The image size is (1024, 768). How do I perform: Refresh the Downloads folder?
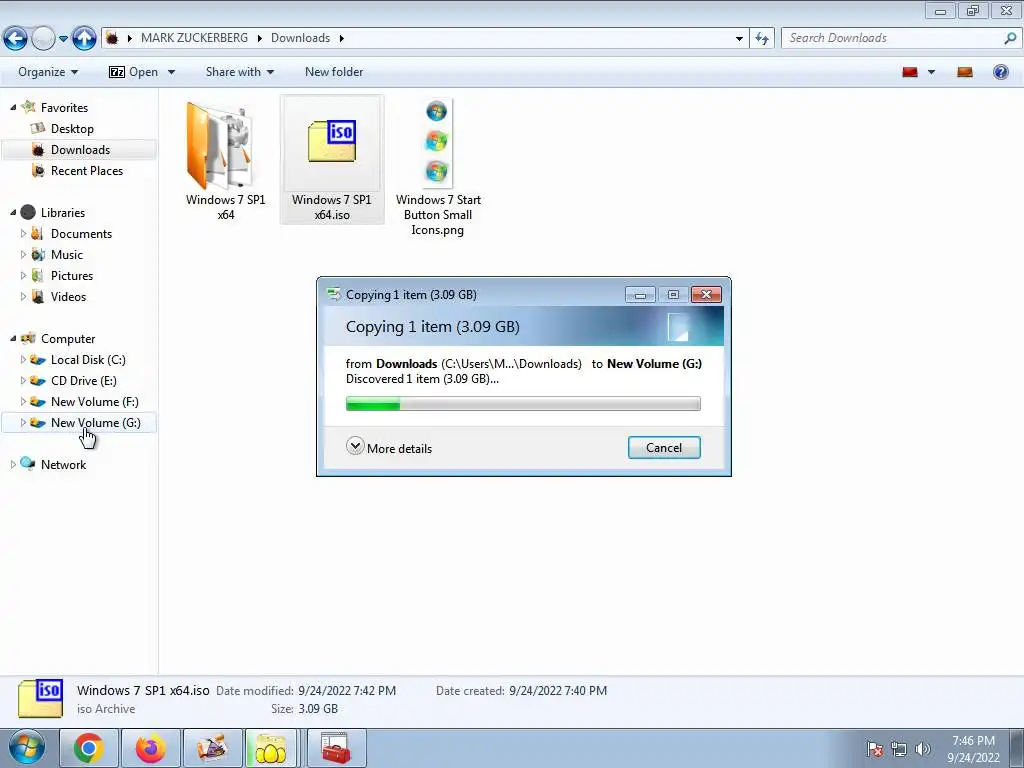(762, 39)
